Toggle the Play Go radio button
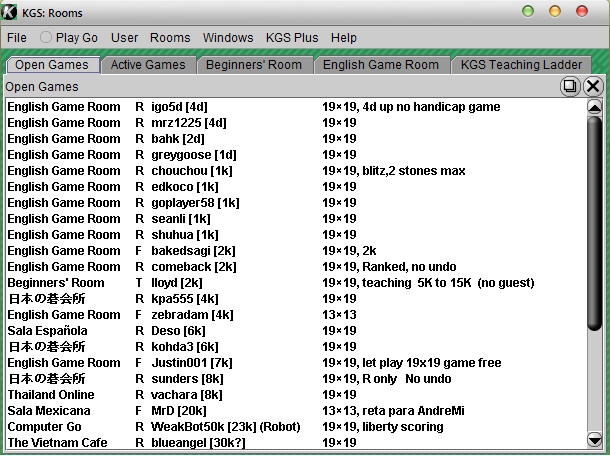The height and width of the screenshot is (456, 610). pos(46,37)
